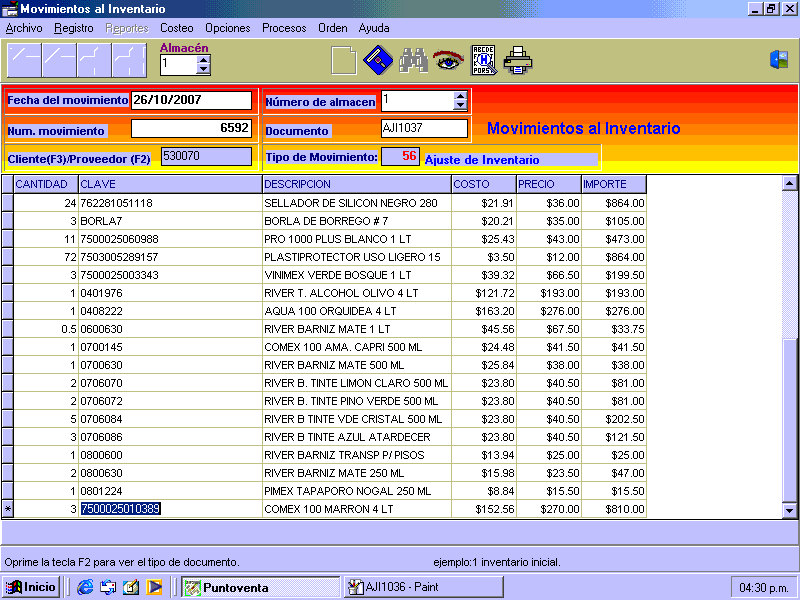Click the ABCDE letter grid icon
Viewport: 800px width, 600px height.
(x=483, y=61)
